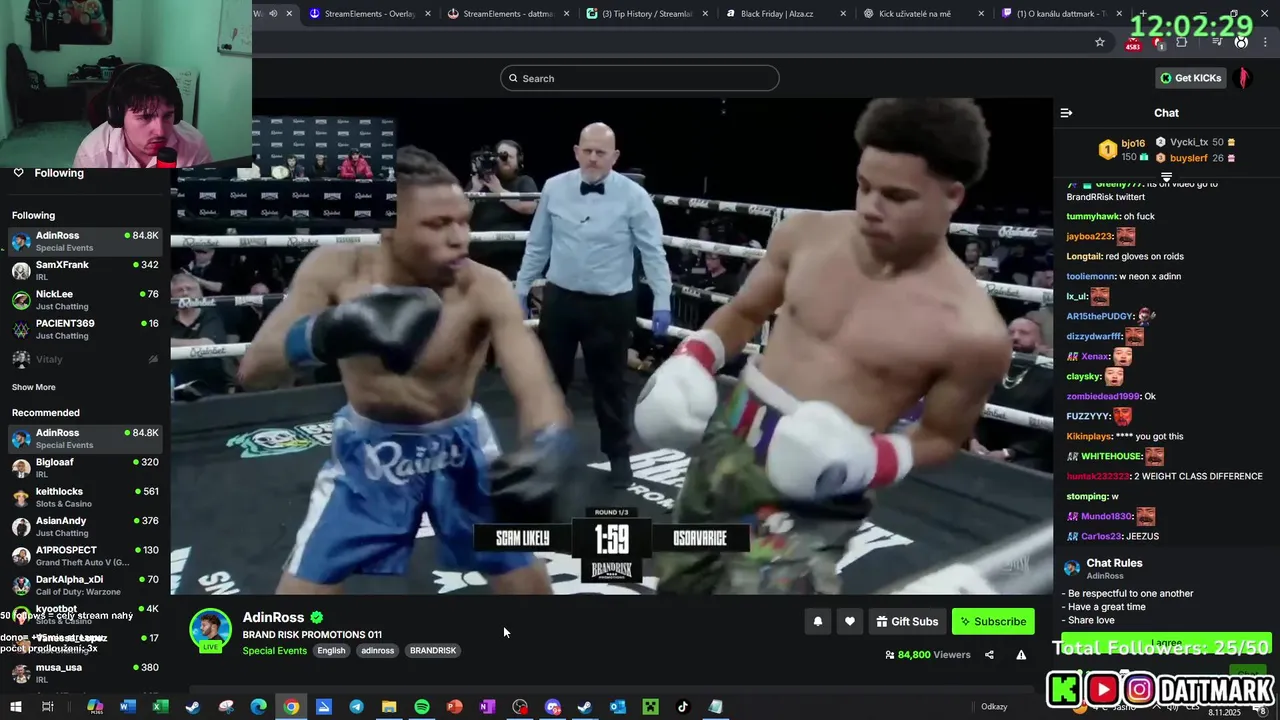Viewport: 1280px width, 720px height.
Task: Close the Black Friday Alza.cz tab
Action: click(843, 14)
